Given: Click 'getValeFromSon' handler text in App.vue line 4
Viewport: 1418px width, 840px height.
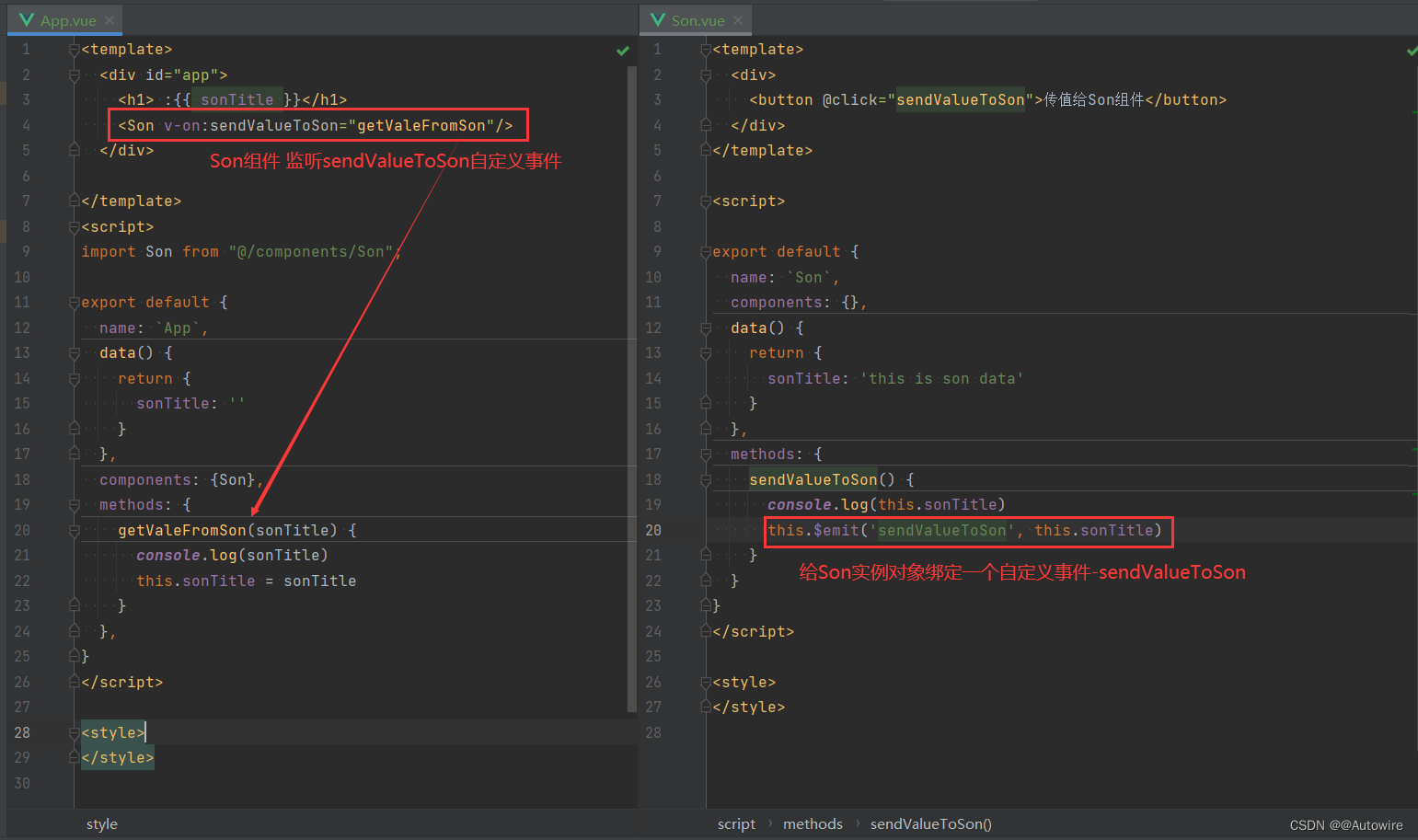Looking at the screenshot, I should [421, 126].
